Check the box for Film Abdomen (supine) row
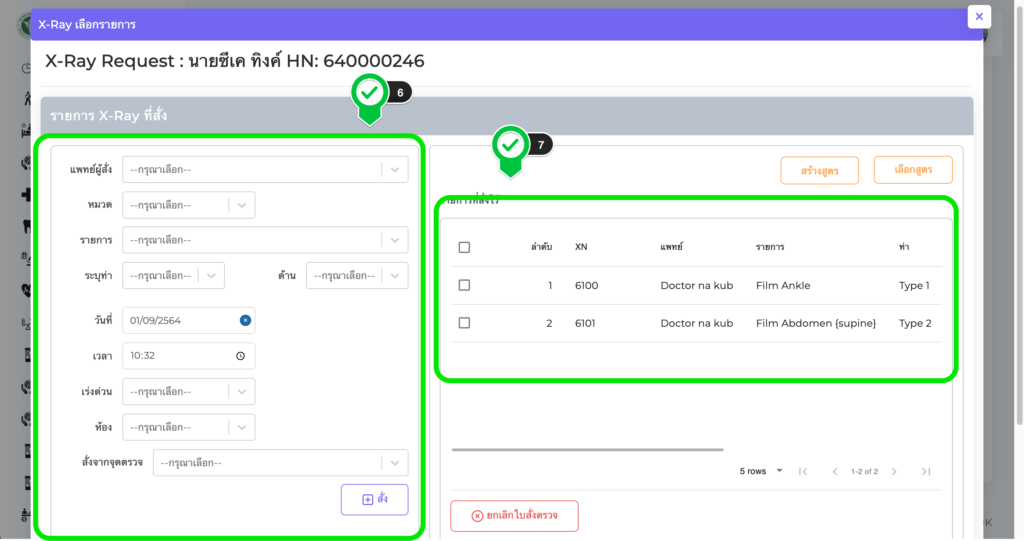The width and height of the screenshot is (1024, 541). pos(464,323)
